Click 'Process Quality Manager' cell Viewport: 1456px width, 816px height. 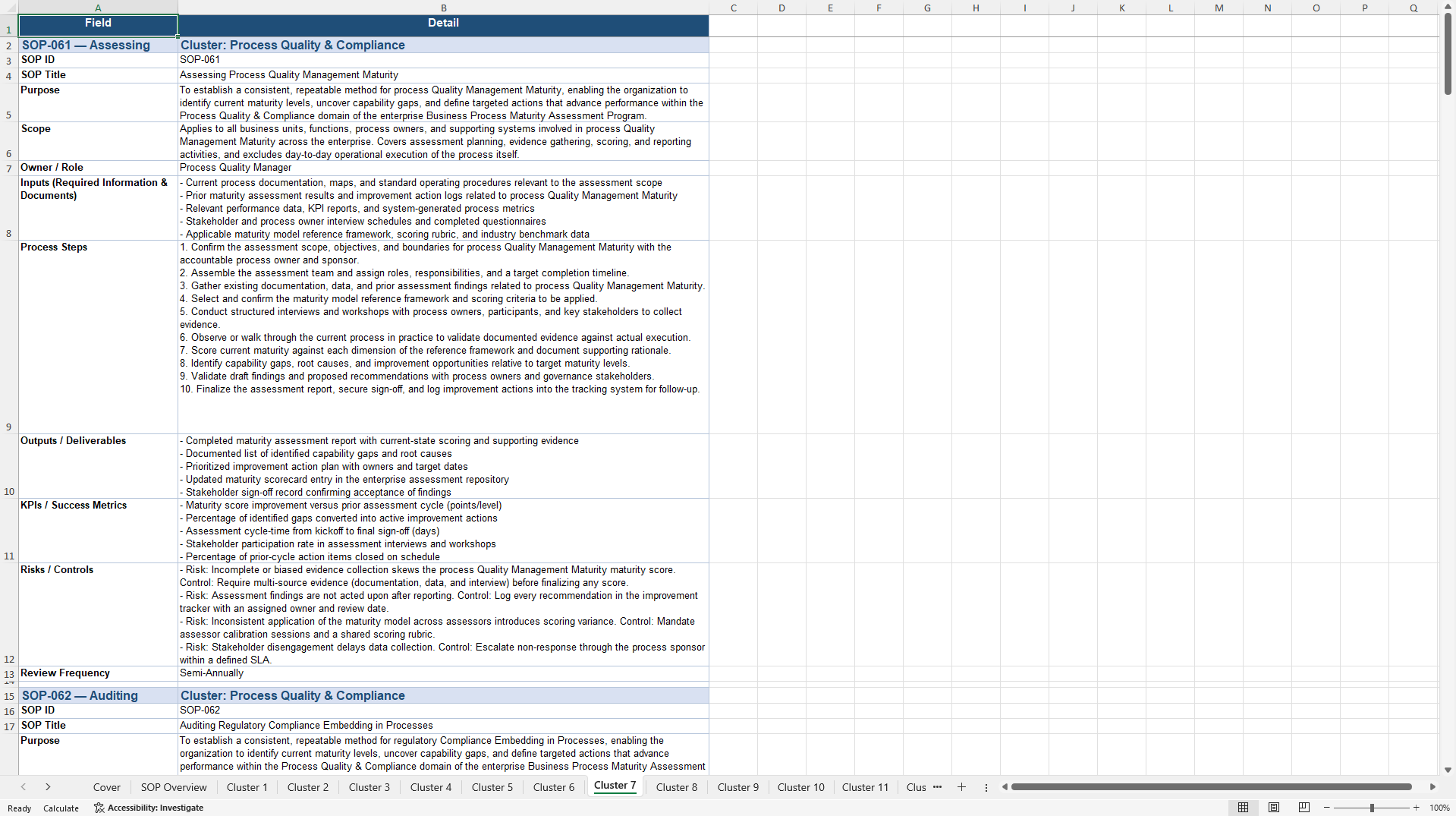pyautogui.click(x=444, y=168)
